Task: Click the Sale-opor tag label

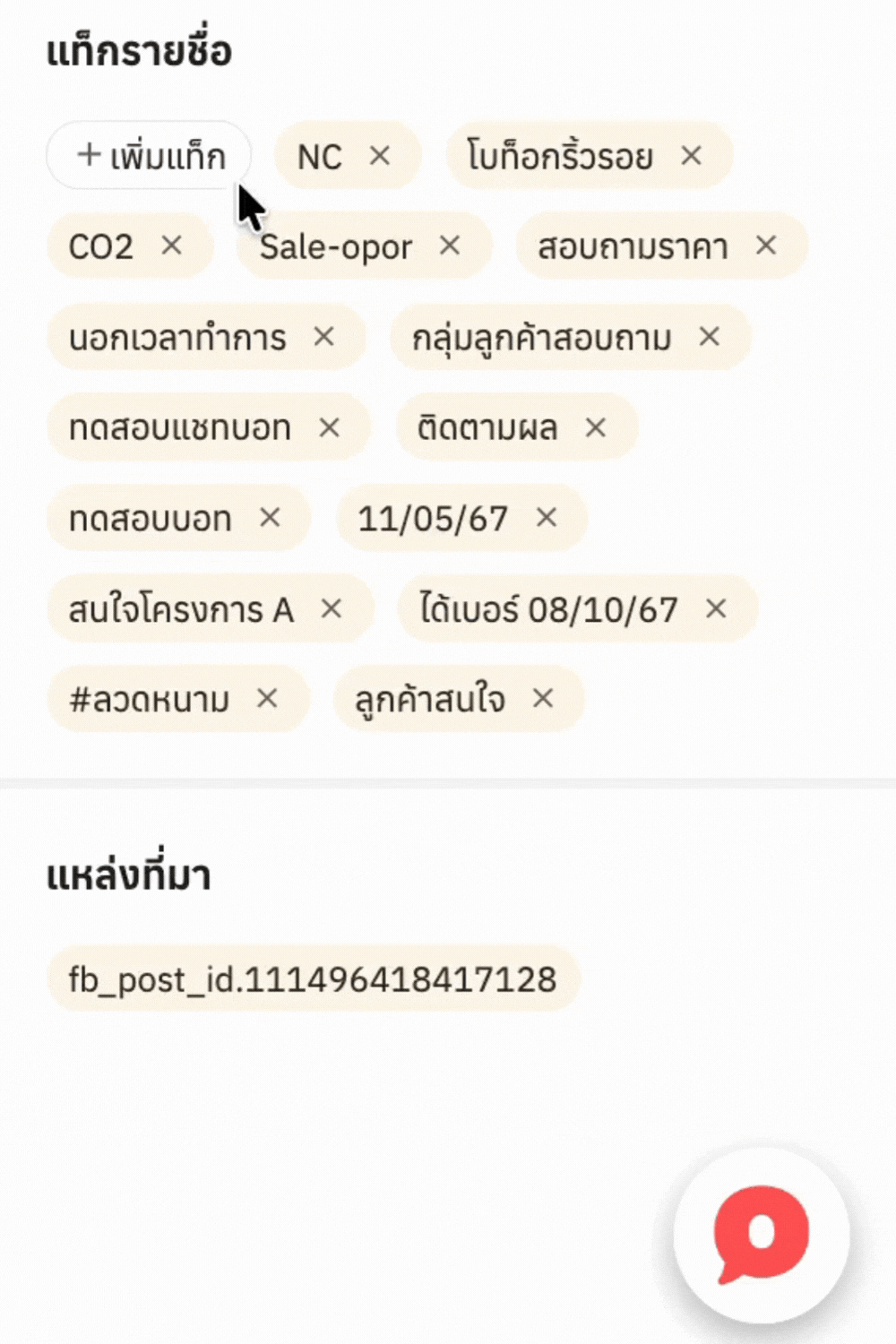Action: tap(336, 246)
